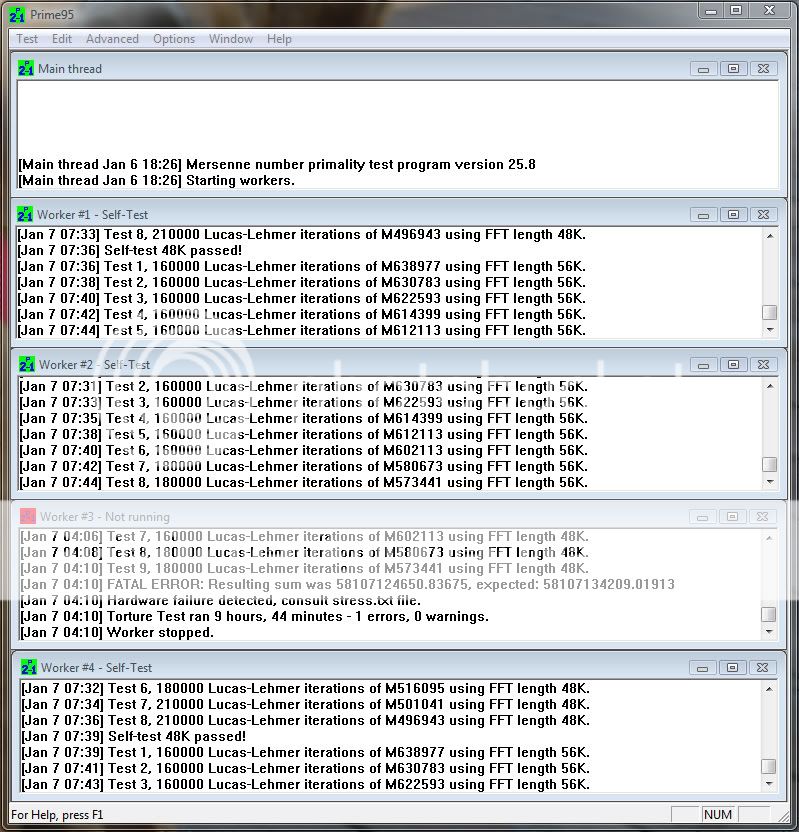Click Worker #4 Test 3 M622593 line
Image resolution: width=799 pixels, height=832 pixels.
[x=306, y=784]
